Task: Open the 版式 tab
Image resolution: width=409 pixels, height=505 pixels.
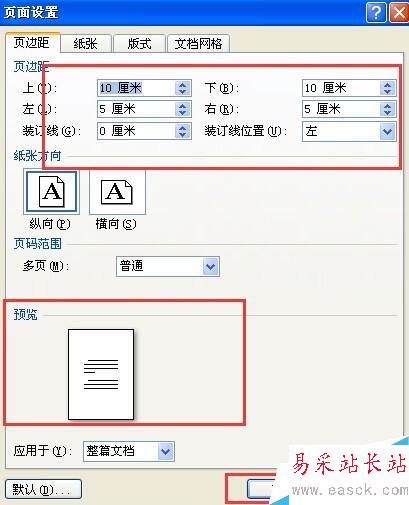Action: [x=139, y=44]
